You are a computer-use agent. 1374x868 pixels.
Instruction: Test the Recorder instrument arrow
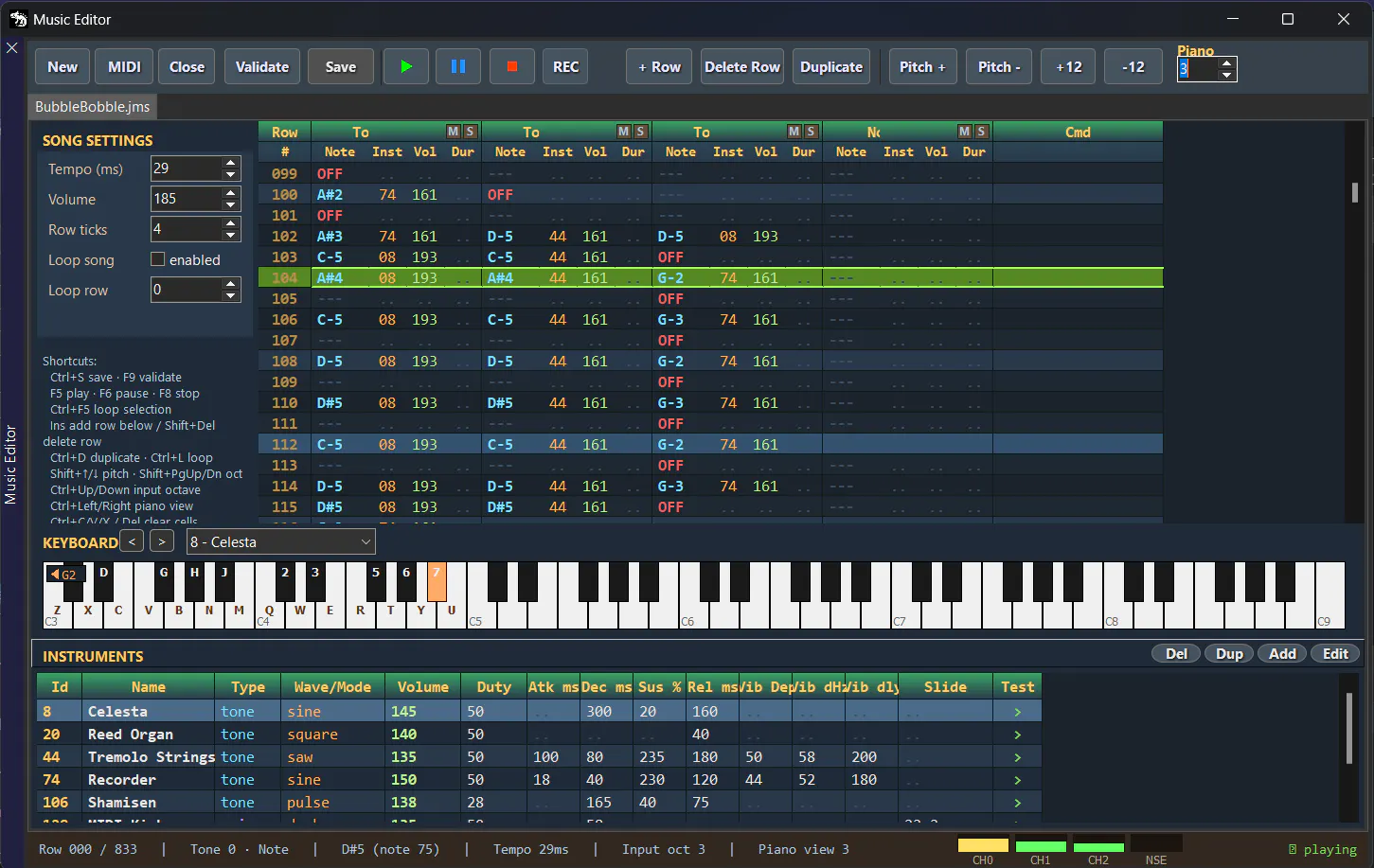pyautogui.click(x=1018, y=780)
